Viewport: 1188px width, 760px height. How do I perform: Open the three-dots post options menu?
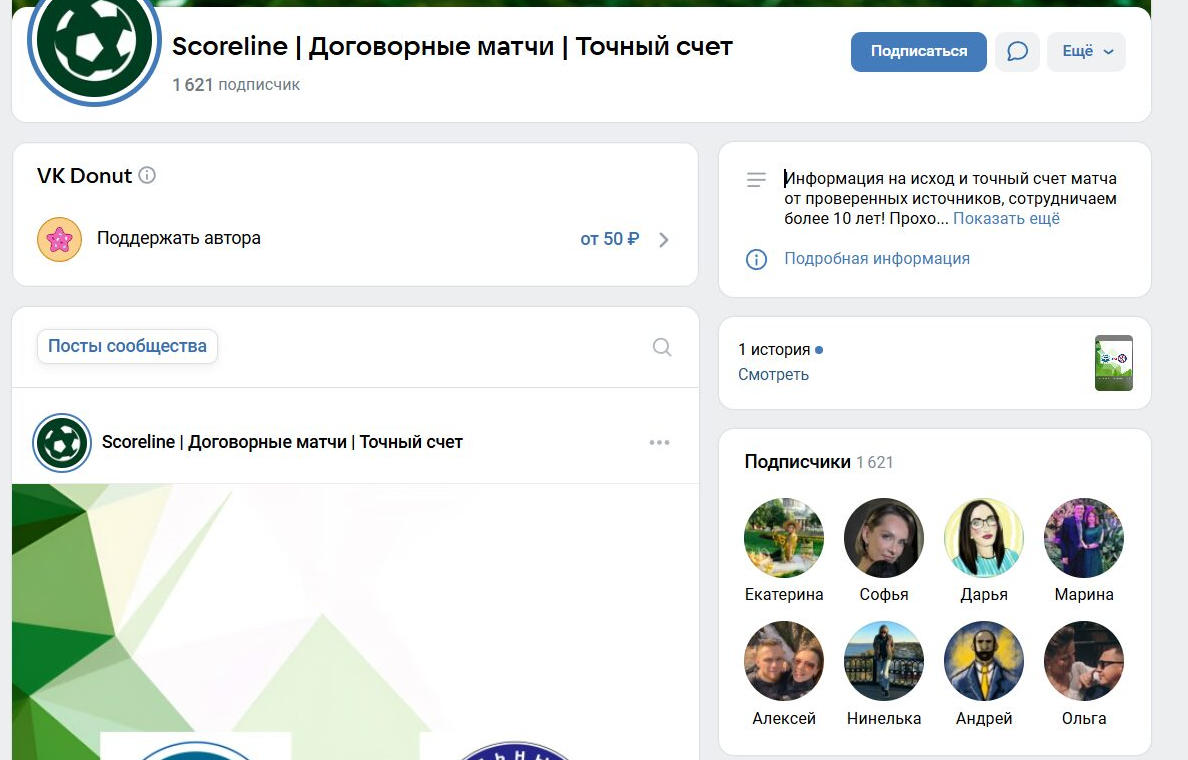tap(659, 442)
